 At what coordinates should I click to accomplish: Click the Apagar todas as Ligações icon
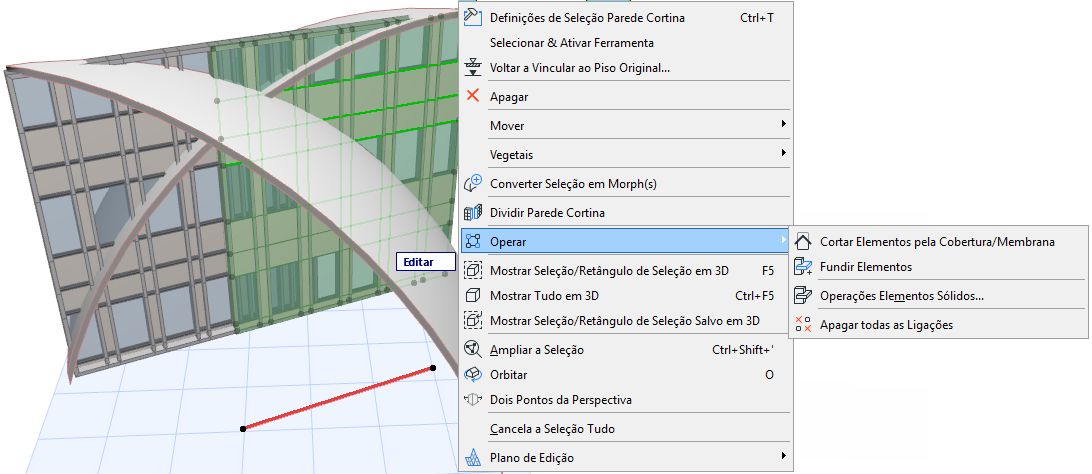pyautogui.click(x=803, y=324)
